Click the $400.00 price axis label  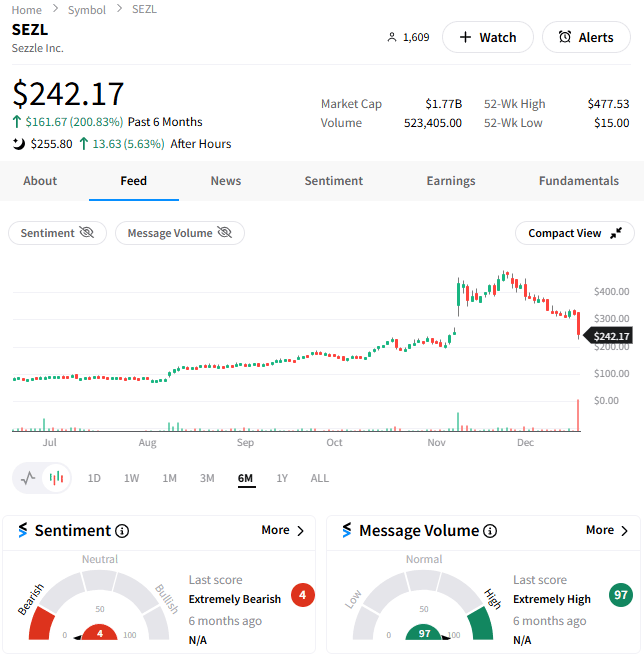click(611, 291)
